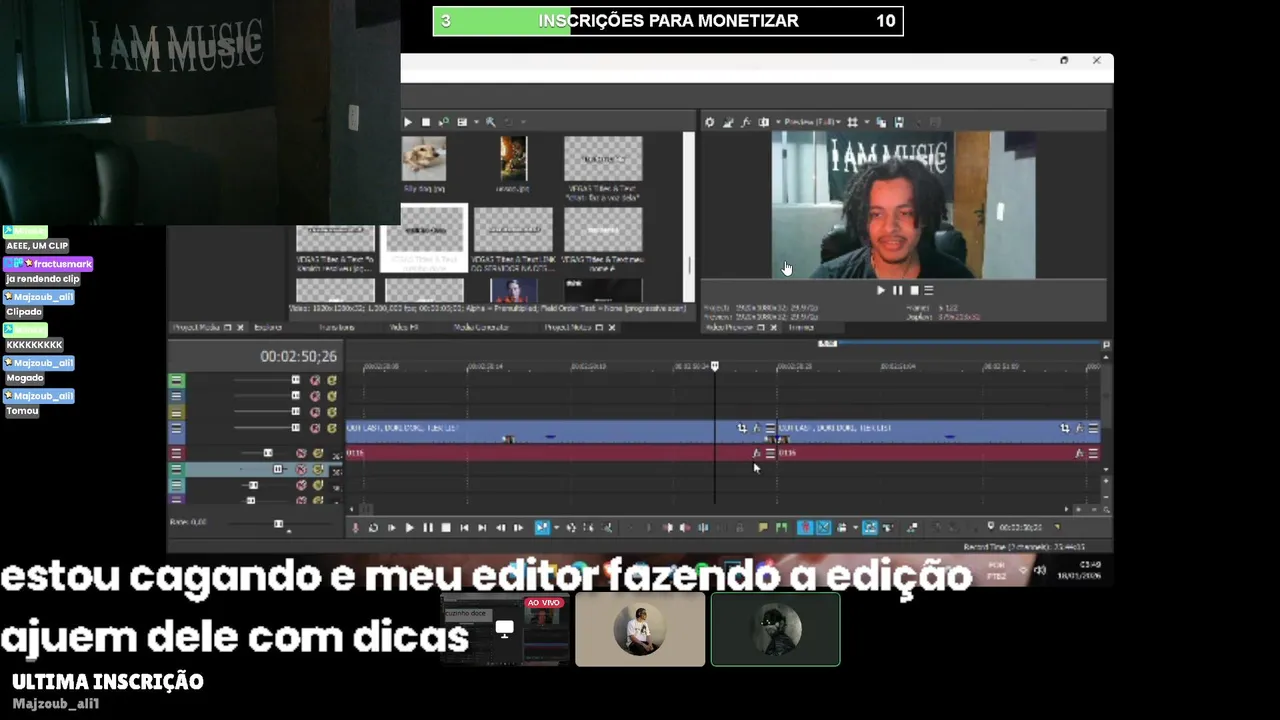This screenshot has height=720, width=1280.
Task: Open Split Screen dropdown arrow
Action: coord(778,122)
